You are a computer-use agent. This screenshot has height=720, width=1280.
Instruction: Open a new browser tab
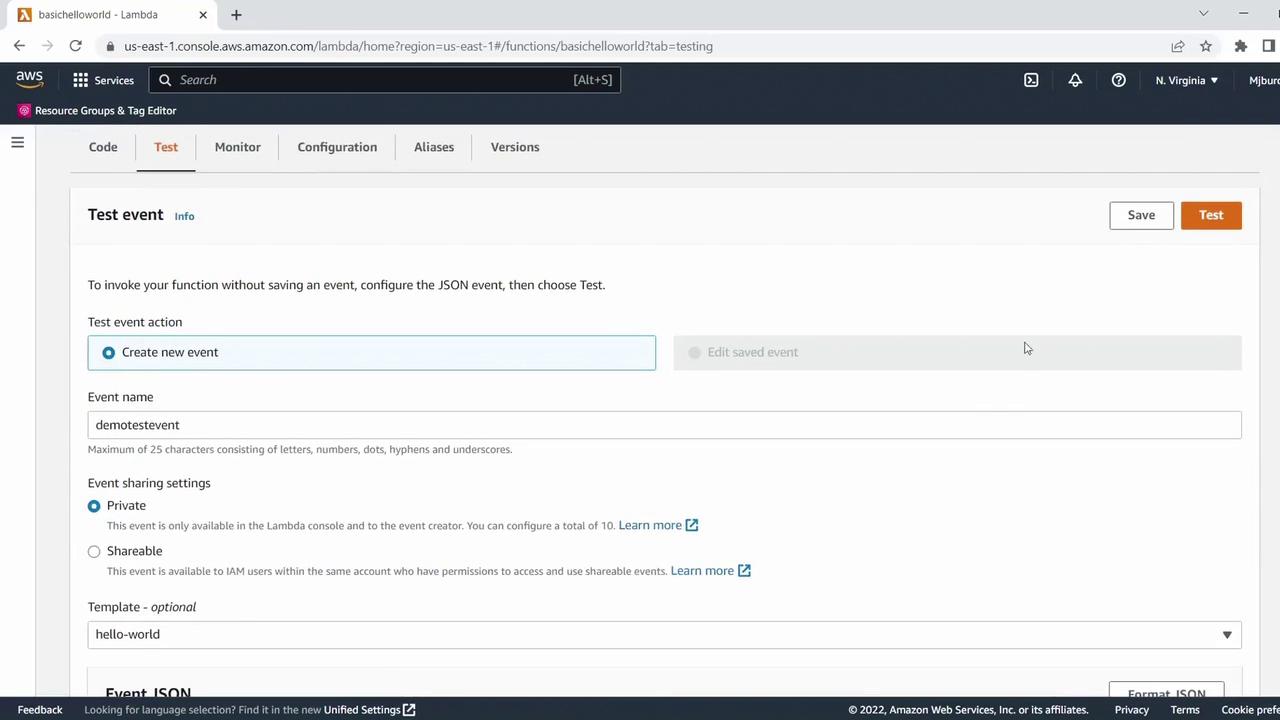point(236,15)
